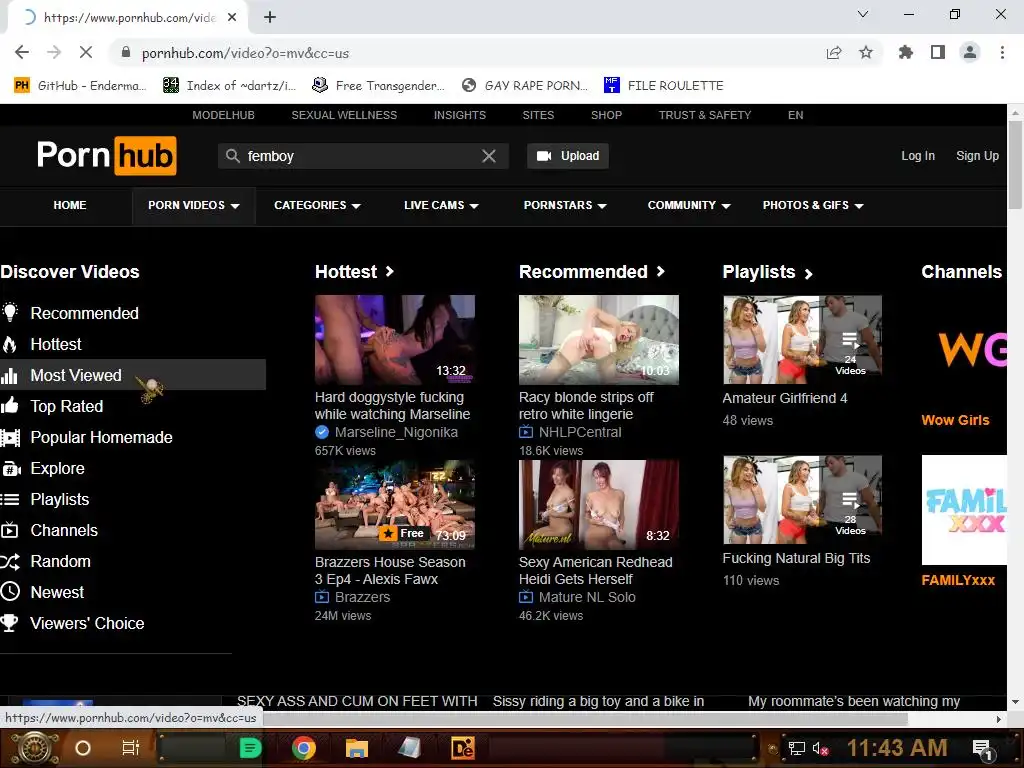
Task: Open SHOP in the top bar
Action: coord(606,115)
